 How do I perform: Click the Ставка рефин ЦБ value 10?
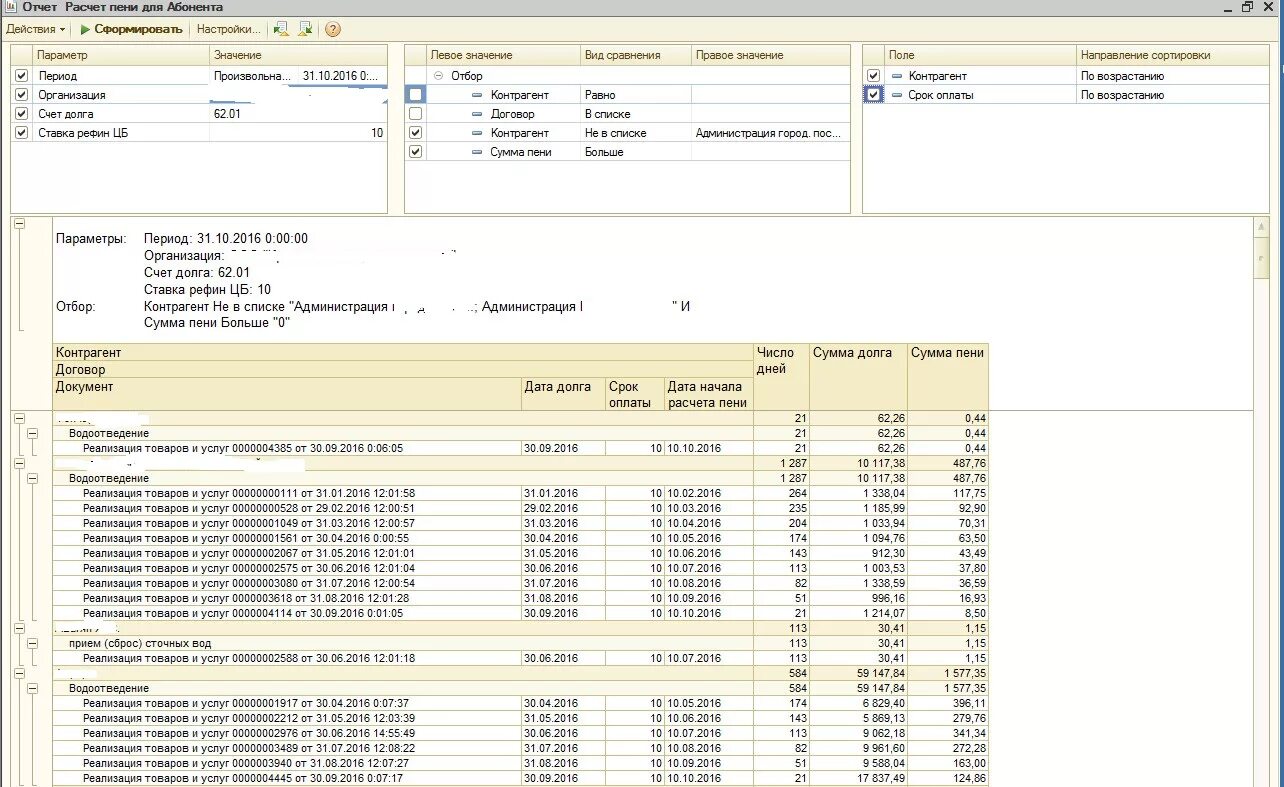298,133
